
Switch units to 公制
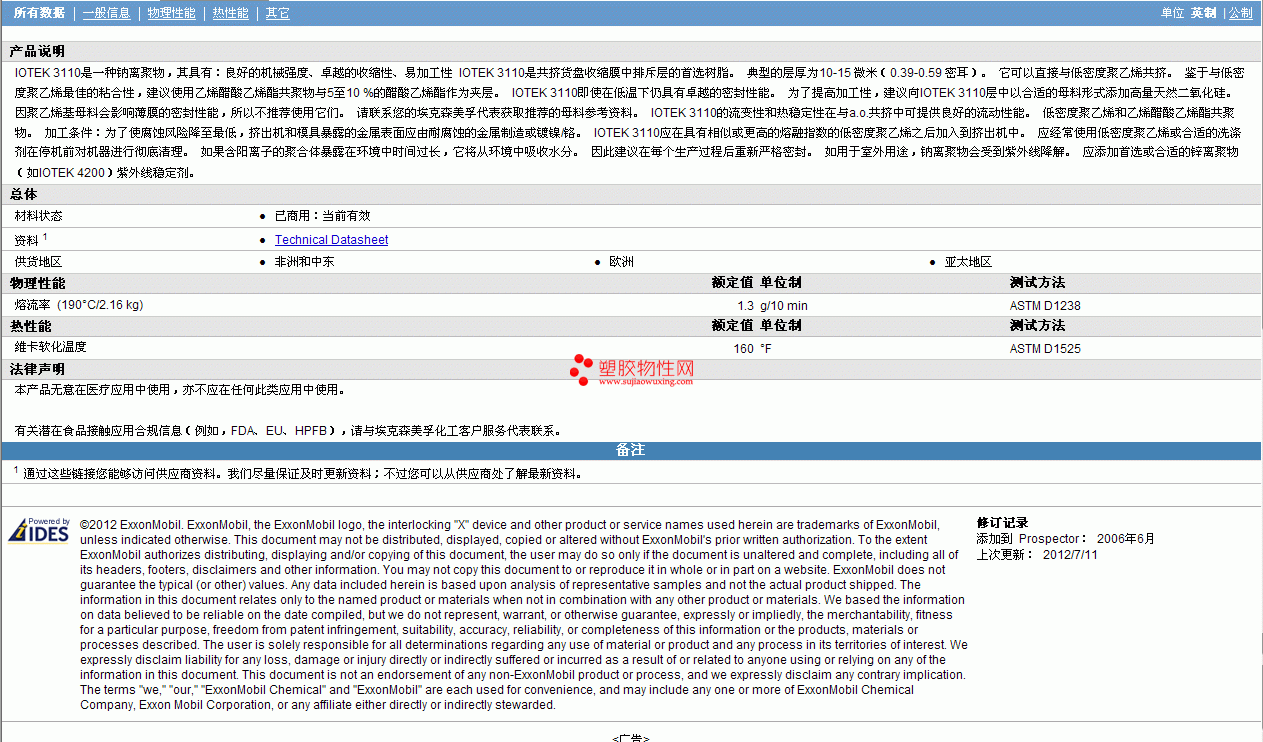click(1240, 13)
